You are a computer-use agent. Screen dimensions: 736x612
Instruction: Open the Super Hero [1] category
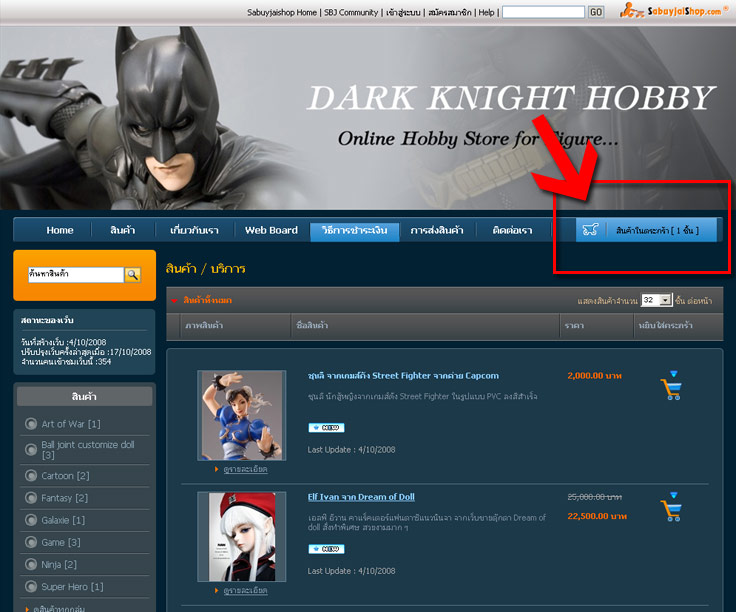(72, 587)
